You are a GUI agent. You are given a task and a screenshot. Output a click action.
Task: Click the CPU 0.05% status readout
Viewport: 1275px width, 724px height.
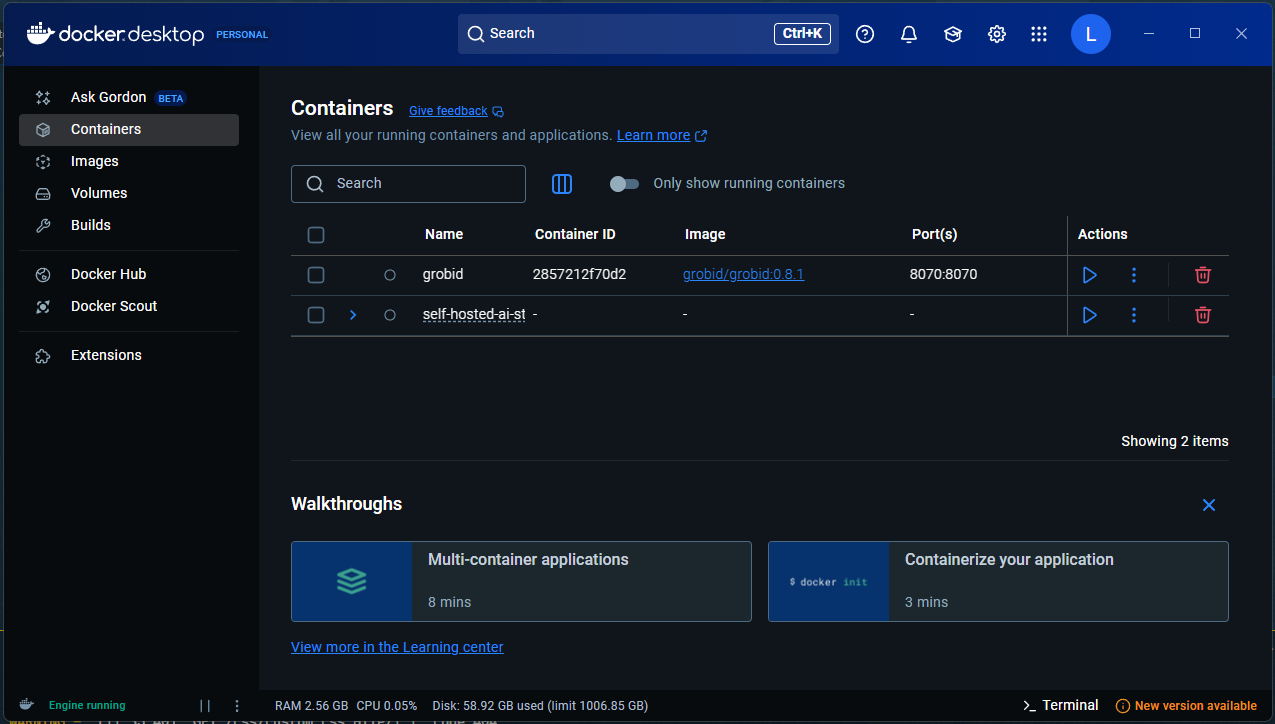(386, 705)
